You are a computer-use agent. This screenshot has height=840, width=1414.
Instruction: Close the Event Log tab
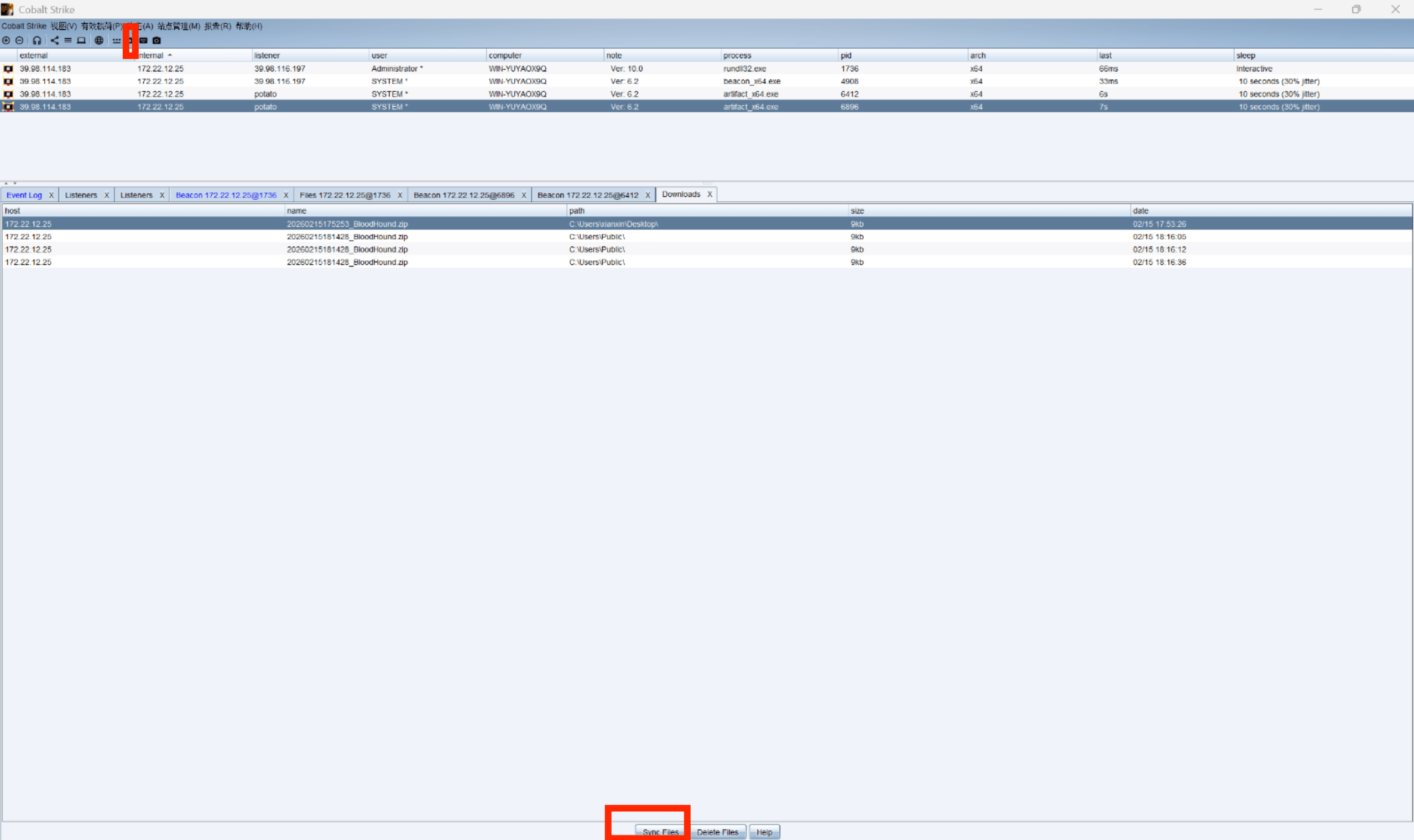point(51,195)
